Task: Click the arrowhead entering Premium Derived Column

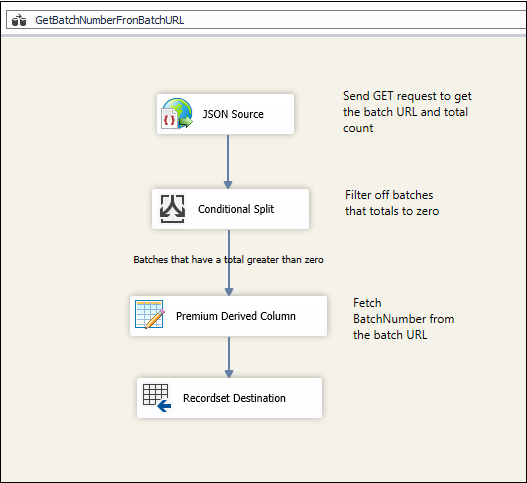Action: [x=229, y=291]
